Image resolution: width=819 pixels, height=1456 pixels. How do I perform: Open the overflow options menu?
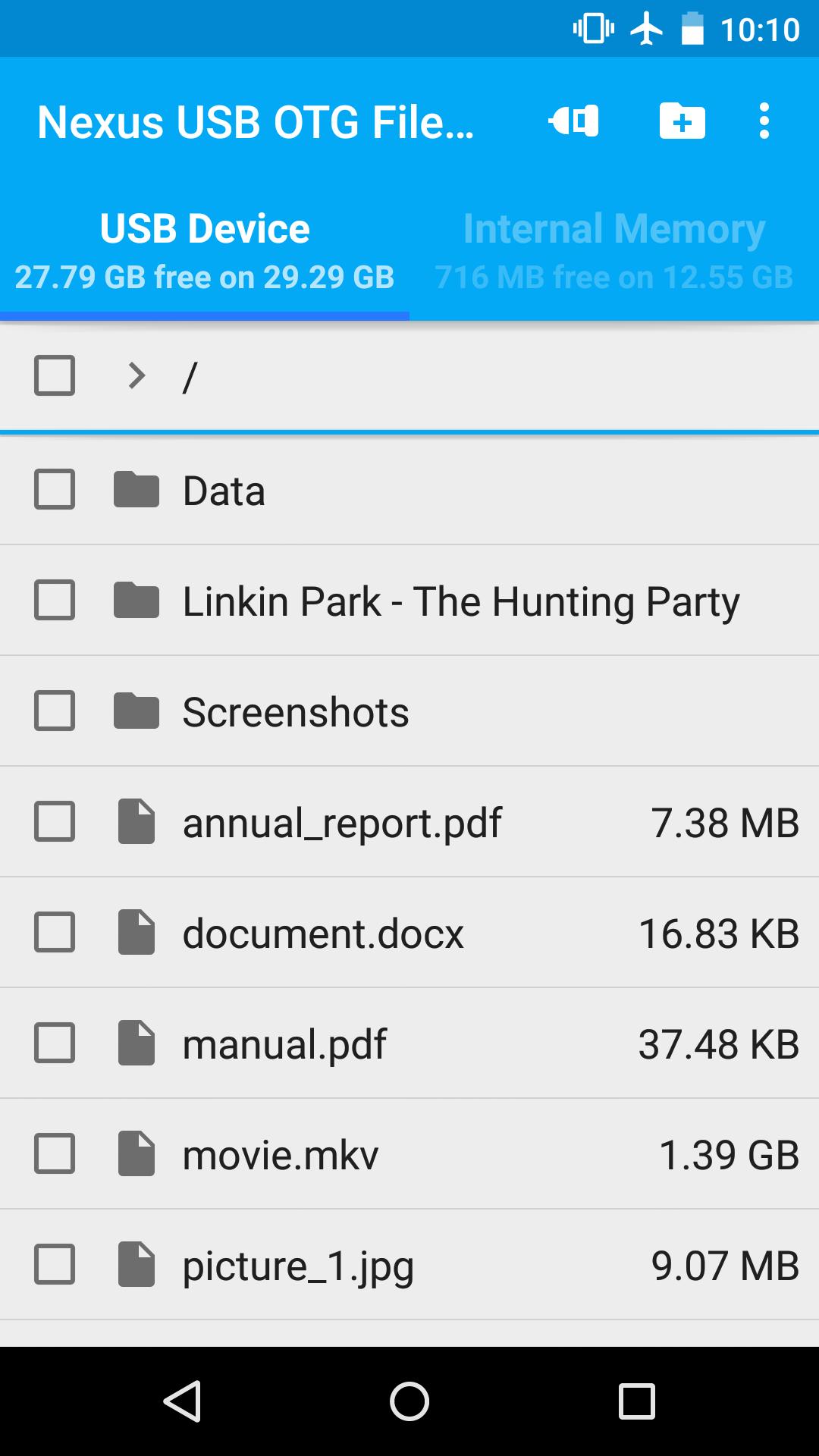764,121
